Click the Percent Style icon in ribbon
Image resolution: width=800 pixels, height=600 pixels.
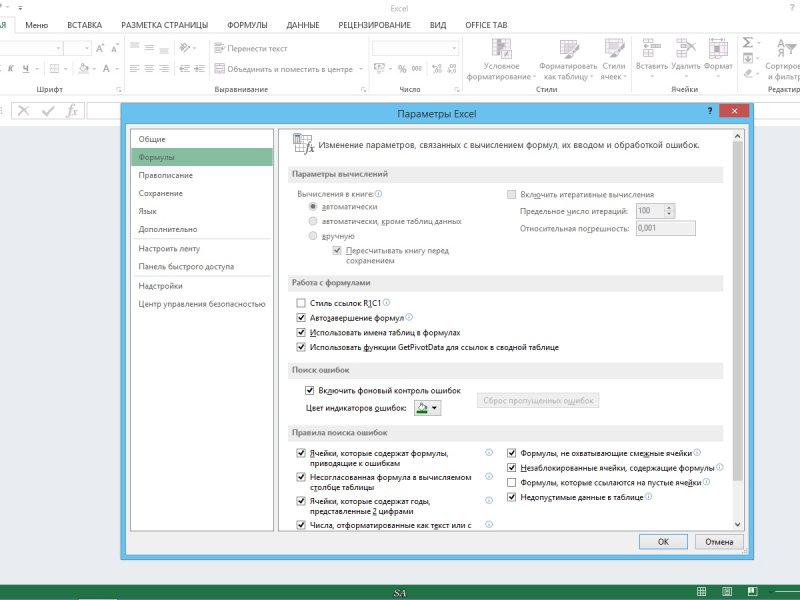coord(402,68)
